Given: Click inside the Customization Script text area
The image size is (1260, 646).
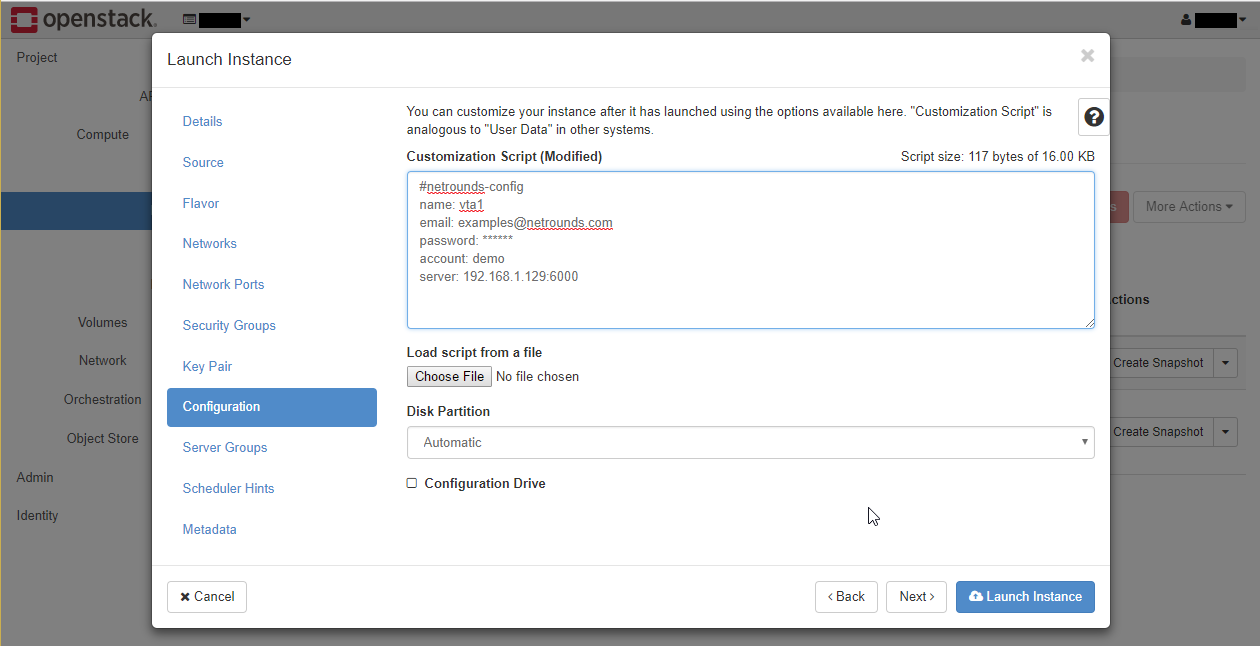Looking at the screenshot, I should [x=750, y=250].
